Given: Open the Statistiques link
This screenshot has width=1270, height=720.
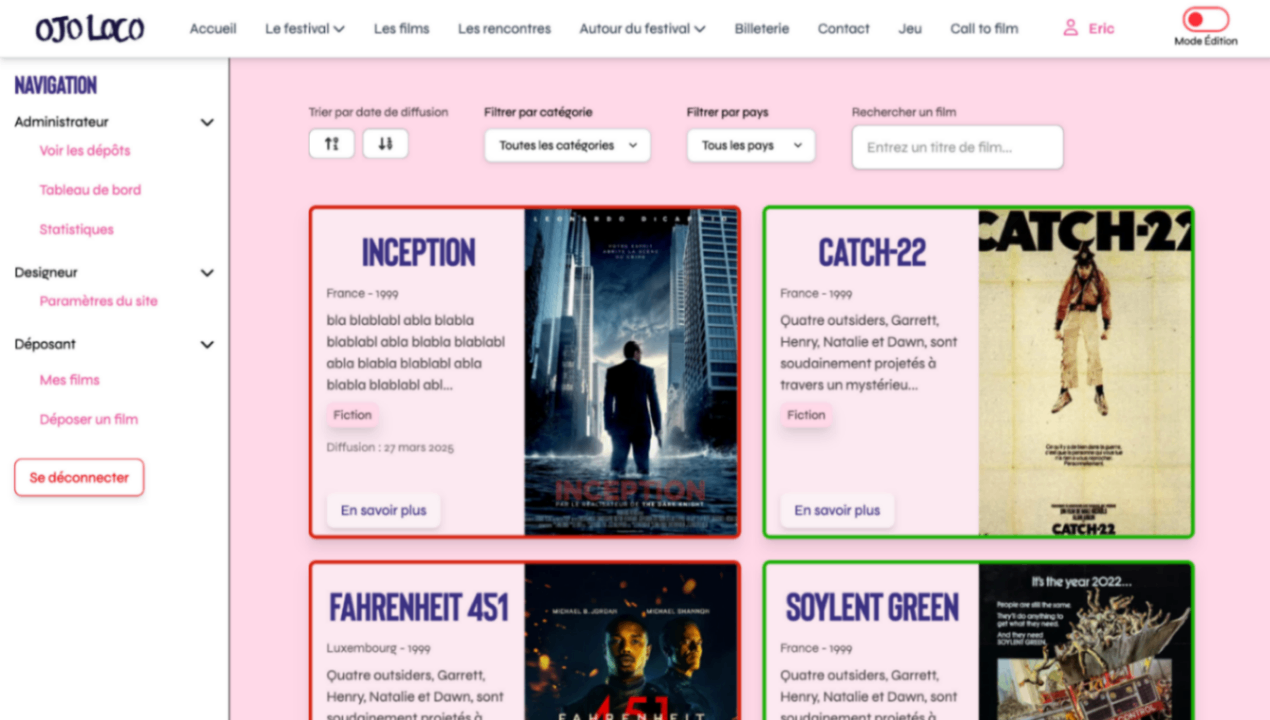Looking at the screenshot, I should coord(76,230).
